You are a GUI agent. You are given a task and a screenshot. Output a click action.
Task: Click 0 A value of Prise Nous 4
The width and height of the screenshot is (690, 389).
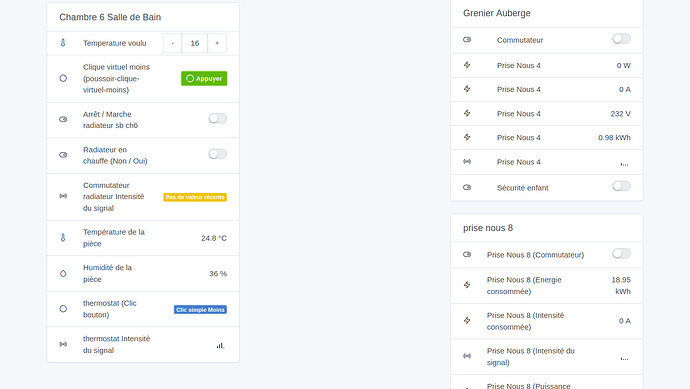tap(625, 89)
